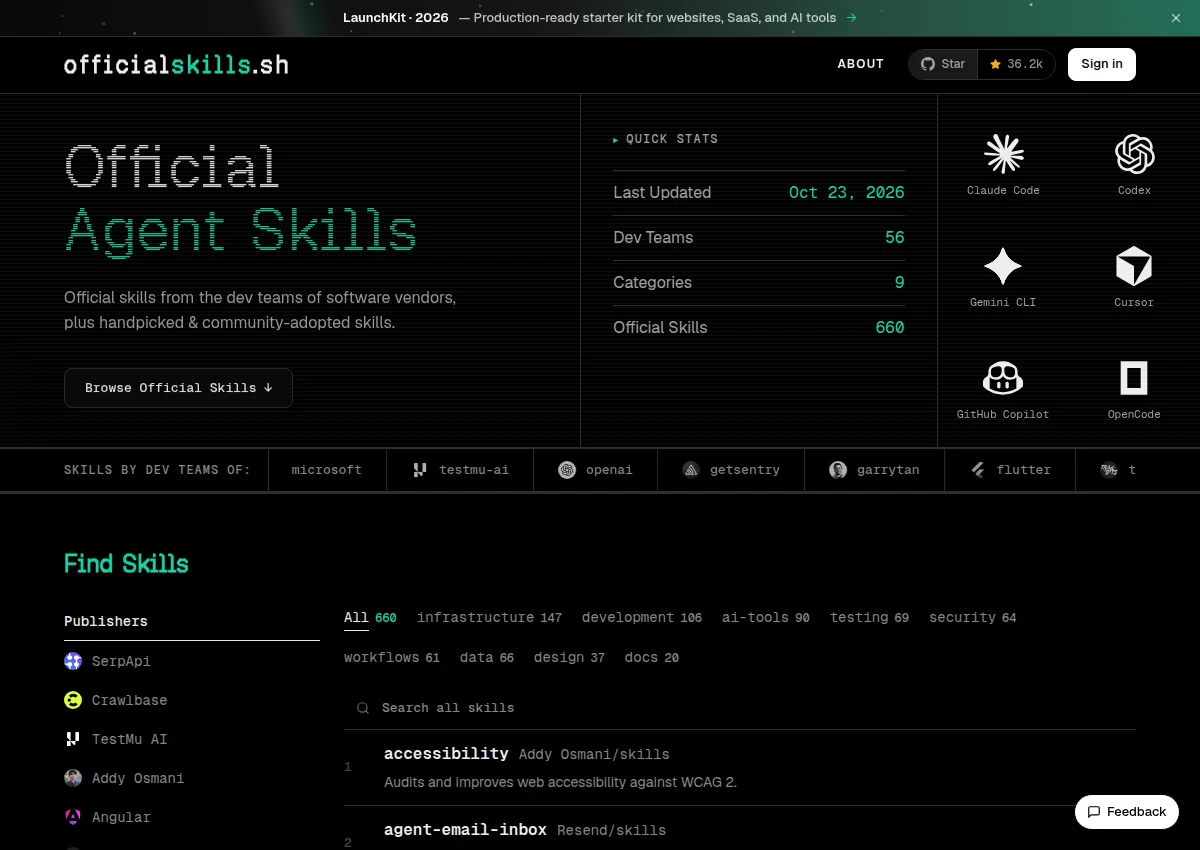Screen dimensions: 1200x850
Task: Select garrytan in dev teams strip
Action: pos(874,470)
